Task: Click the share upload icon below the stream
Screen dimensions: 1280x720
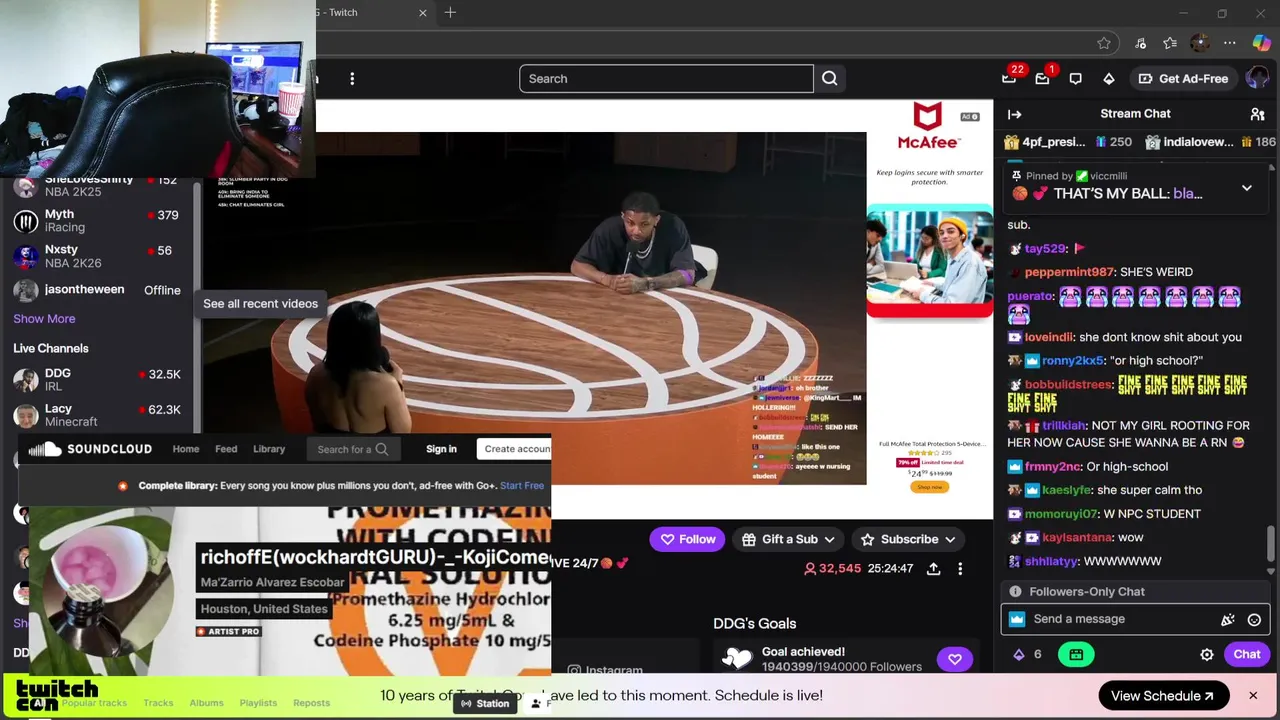Action: pos(933,568)
